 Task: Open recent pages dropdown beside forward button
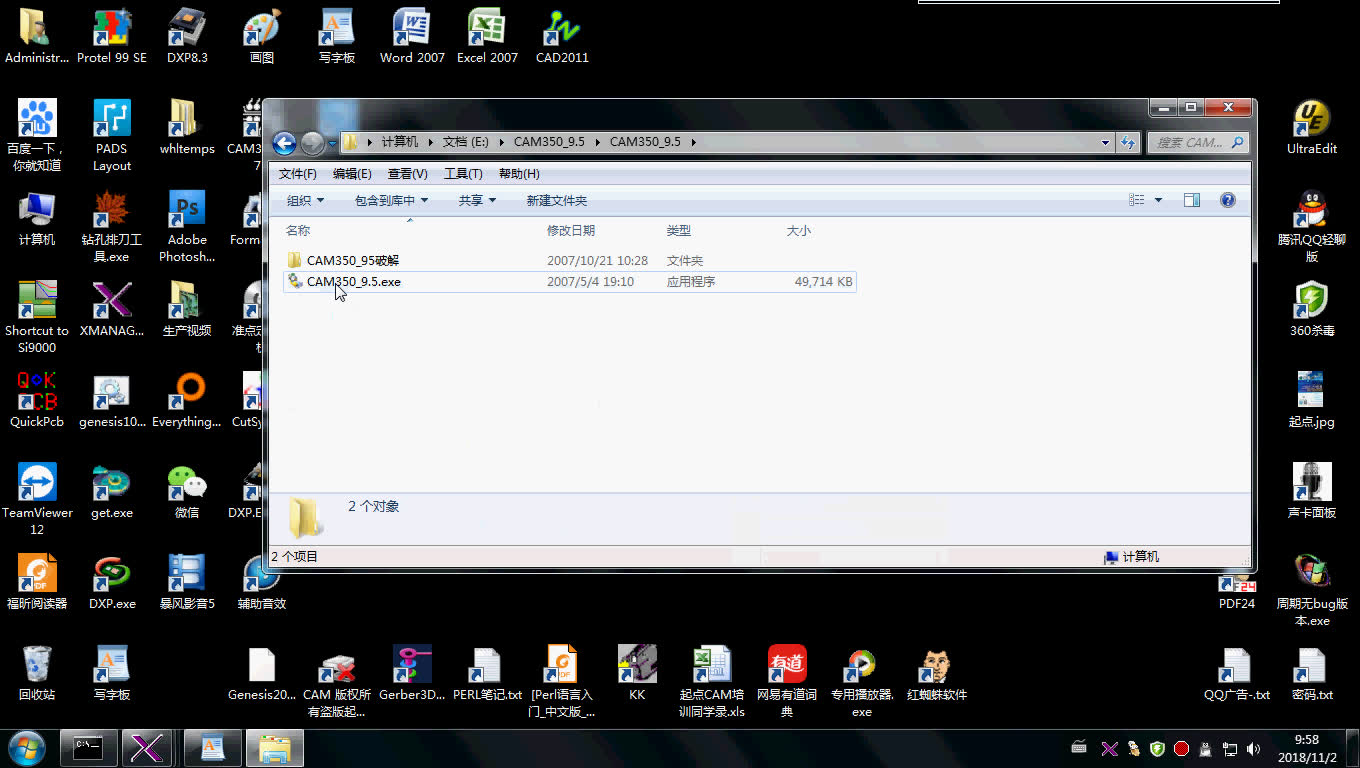332,142
